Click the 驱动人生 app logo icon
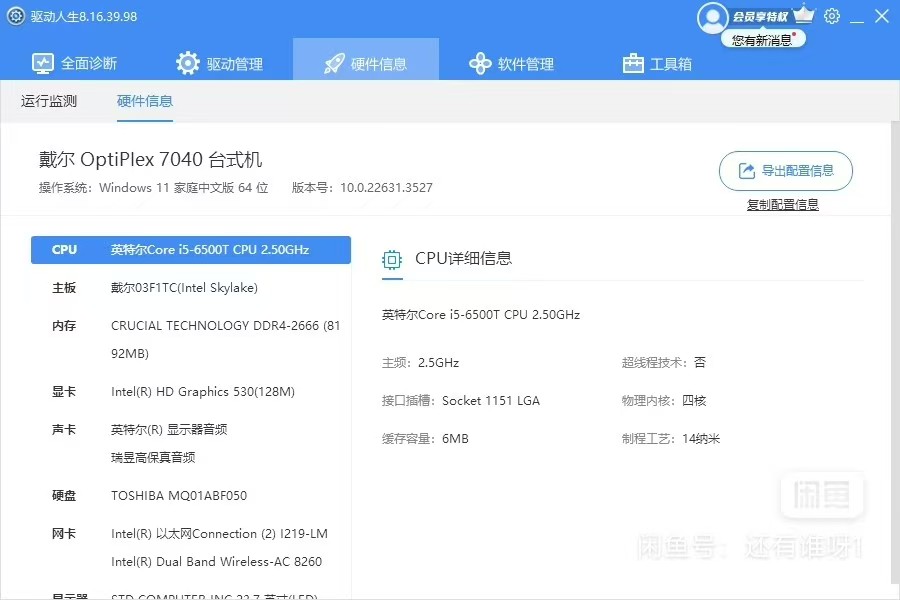Viewport: 900px width, 600px height. (16, 16)
